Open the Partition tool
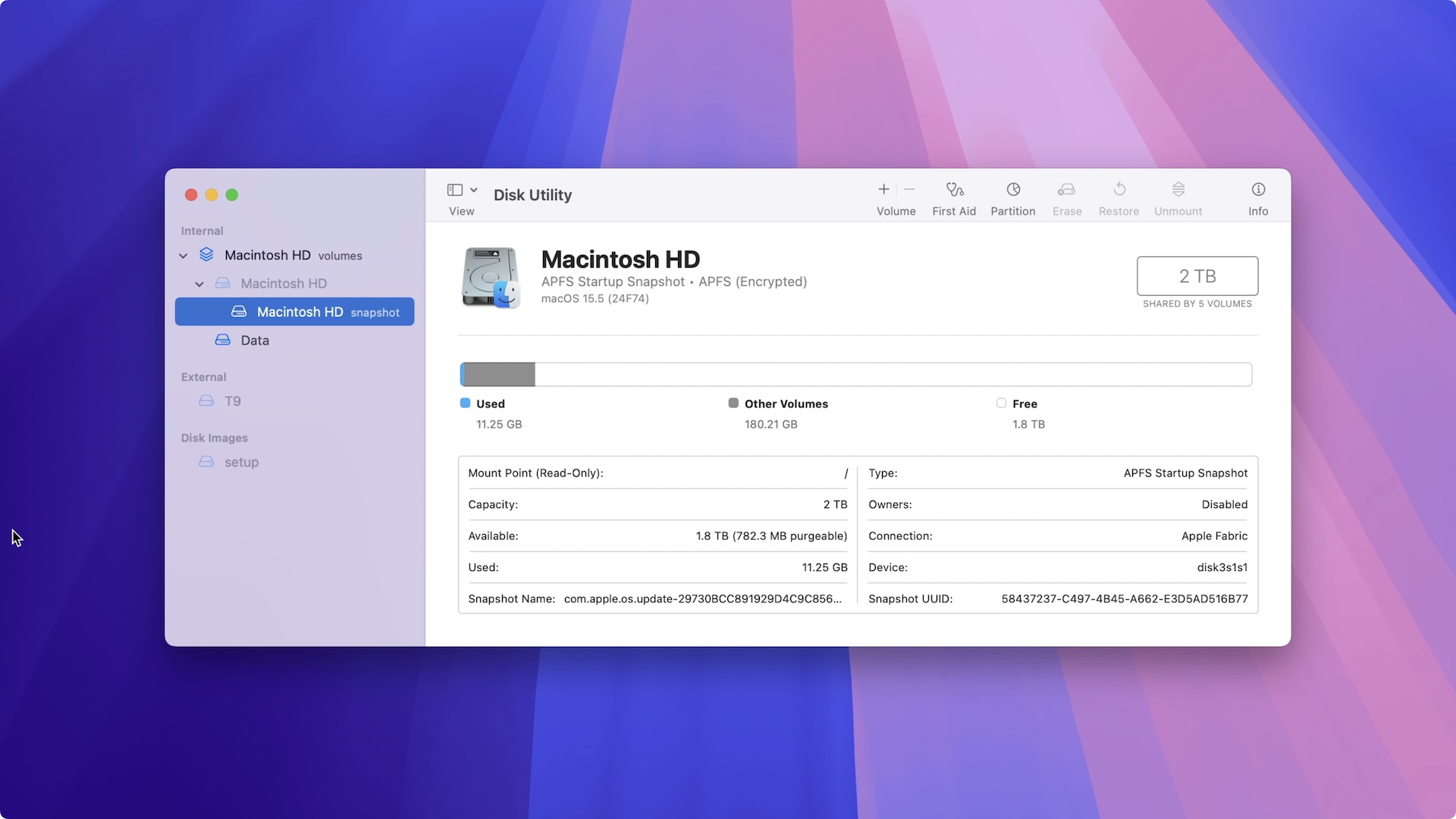This screenshot has height=819, width=1456. pyautogui.click(x=1012, y=190)
